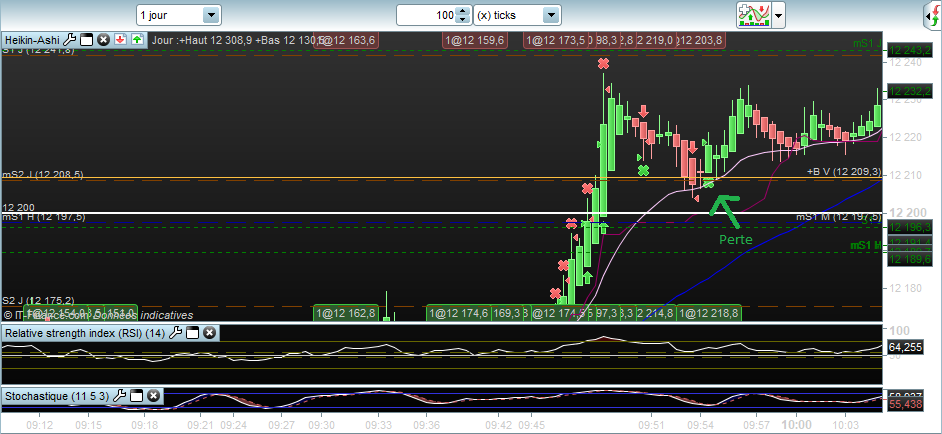Expand the arrow next to indicator icon
This screenshot has height=434, width=942.
click(x=778, y=15)
